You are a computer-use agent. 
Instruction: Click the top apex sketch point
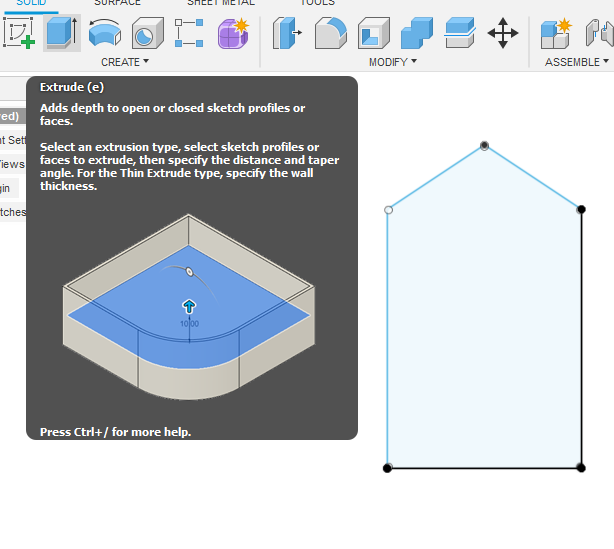click(484, 146)
